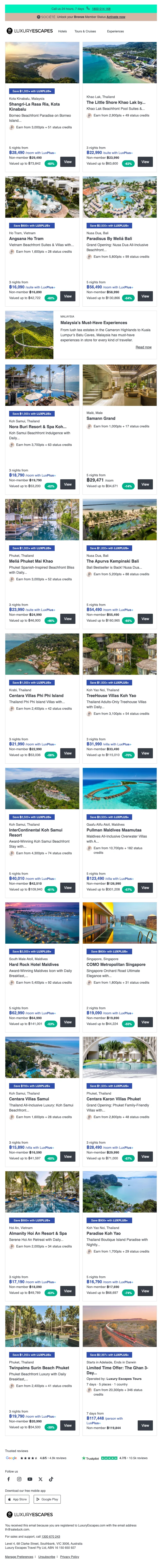Open the Instagram icon under Follow us
The image size is (162, 1568).
click(x=19, y=1479)
